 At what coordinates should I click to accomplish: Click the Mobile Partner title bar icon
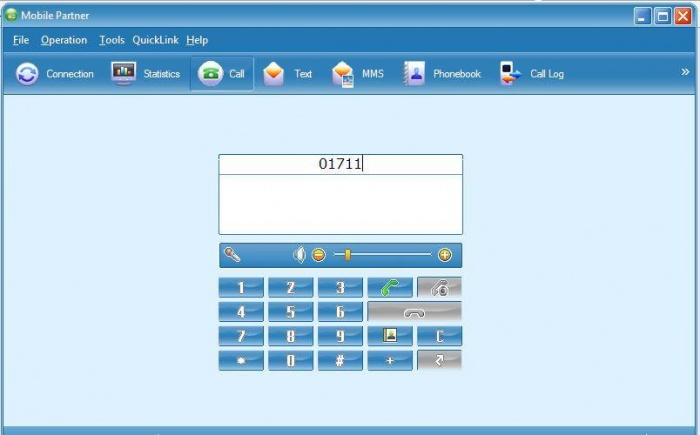click(x=11, y=15)
